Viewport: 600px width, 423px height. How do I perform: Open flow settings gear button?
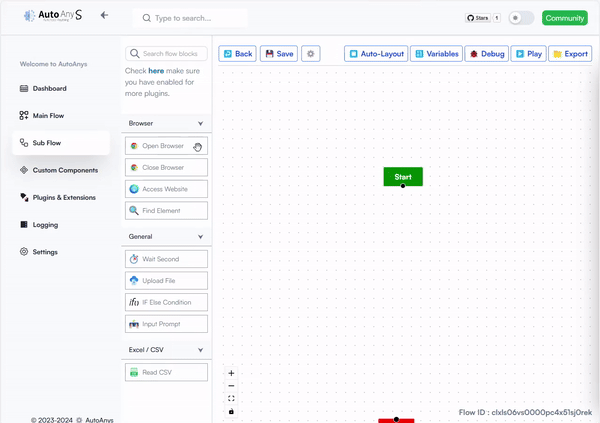(311, 54)
